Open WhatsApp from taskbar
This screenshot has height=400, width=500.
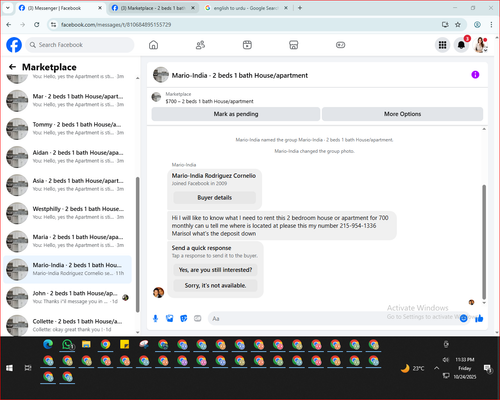coord(67,344)
